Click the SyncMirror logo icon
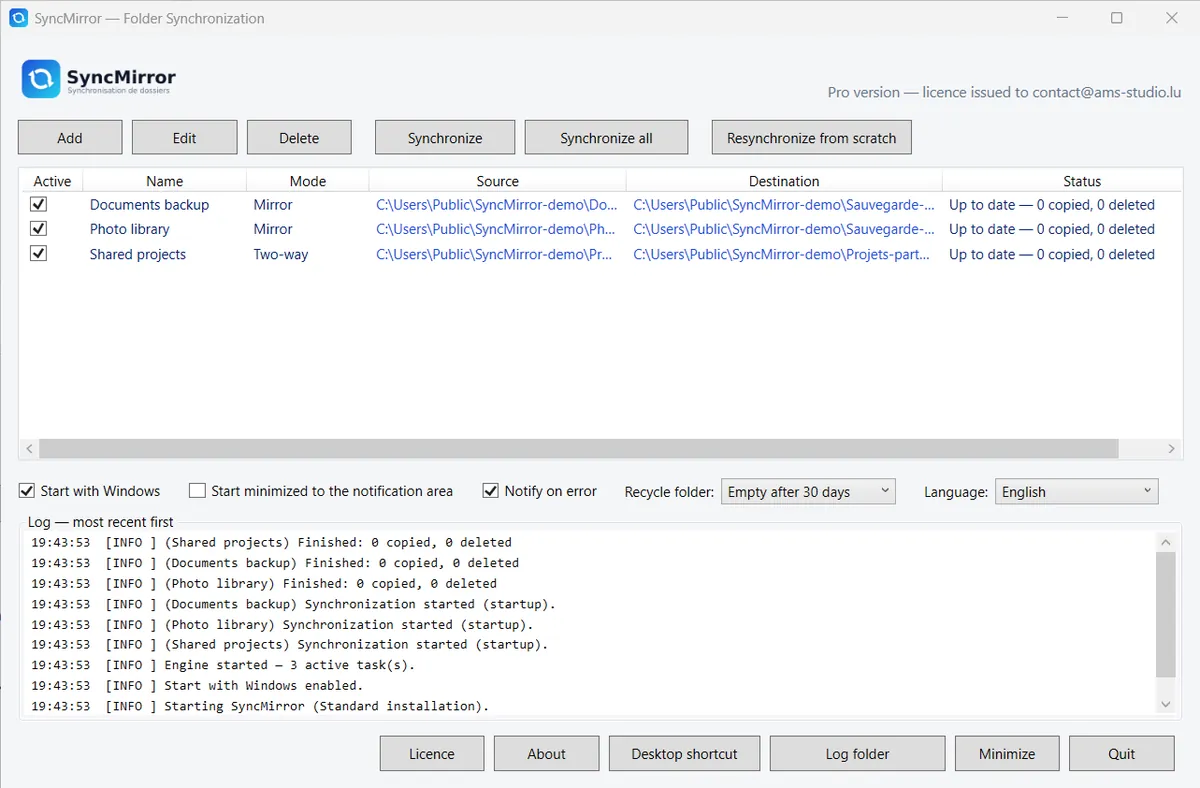1200x788 pixels. (41, 79)
